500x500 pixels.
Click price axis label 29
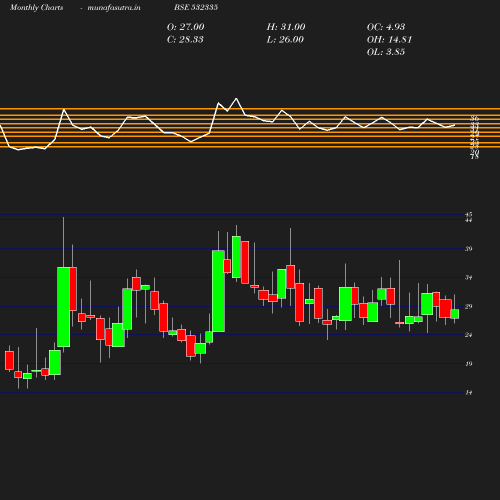tap(469, 306)
